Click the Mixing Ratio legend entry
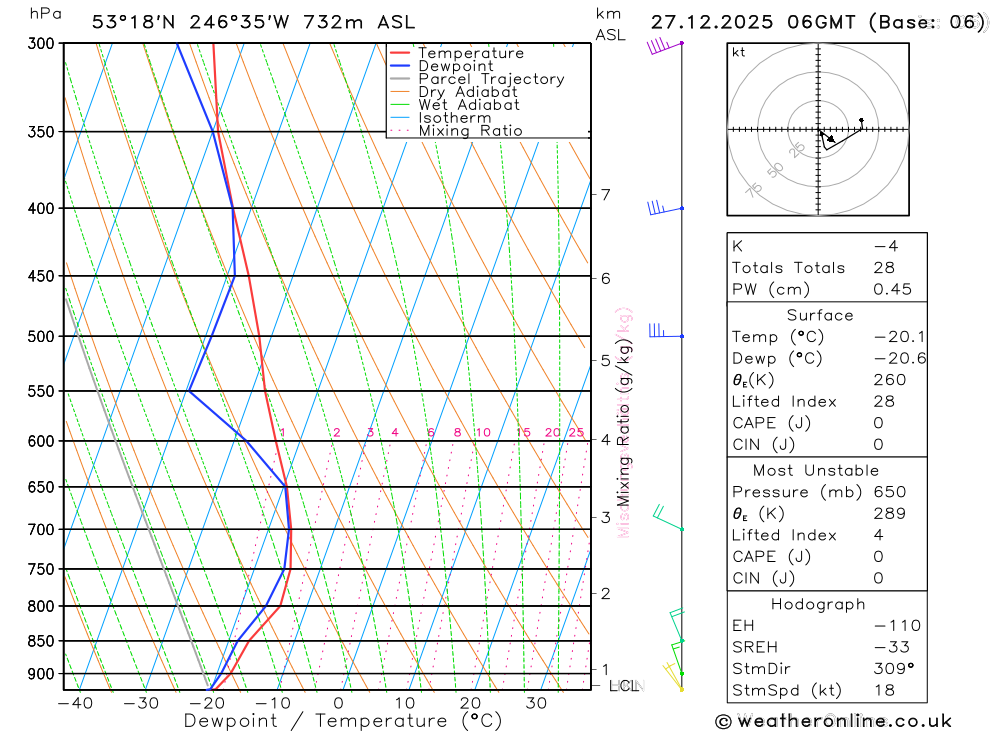The height and width of the screenshot is (733, 1000). [x=455, y=131]
